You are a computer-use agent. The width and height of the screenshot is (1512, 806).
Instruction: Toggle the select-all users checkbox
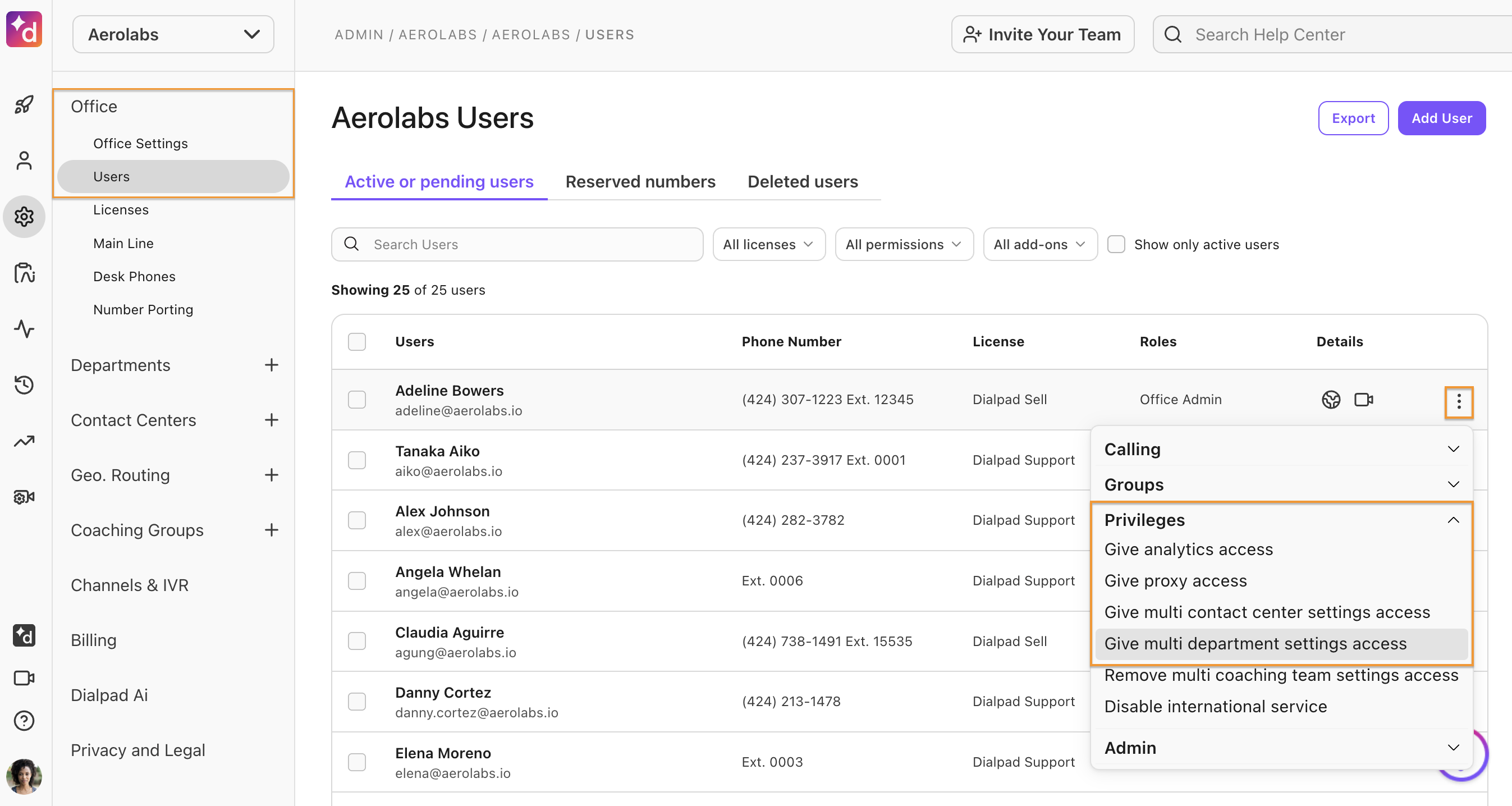[x=357, y=342]
